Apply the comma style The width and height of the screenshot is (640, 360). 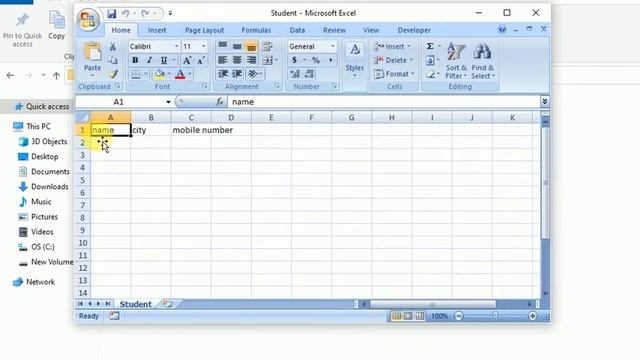click(330, 60)
